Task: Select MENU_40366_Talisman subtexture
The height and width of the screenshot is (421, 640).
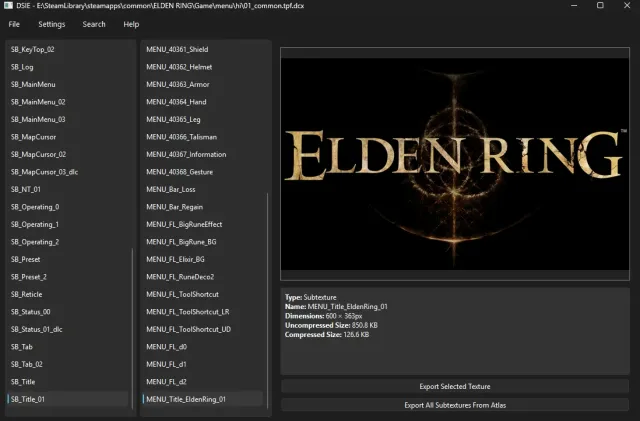Action: click(202, 137)
